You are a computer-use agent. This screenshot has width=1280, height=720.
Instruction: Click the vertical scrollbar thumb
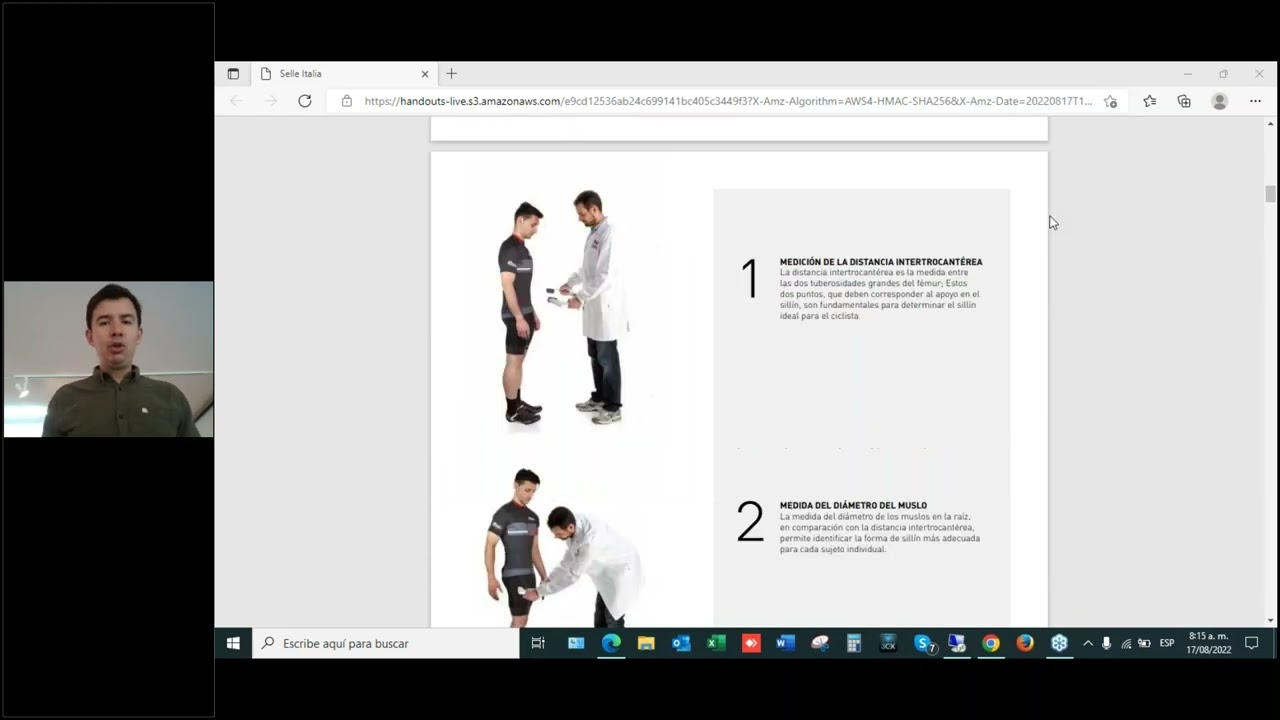pos(1270,194)
